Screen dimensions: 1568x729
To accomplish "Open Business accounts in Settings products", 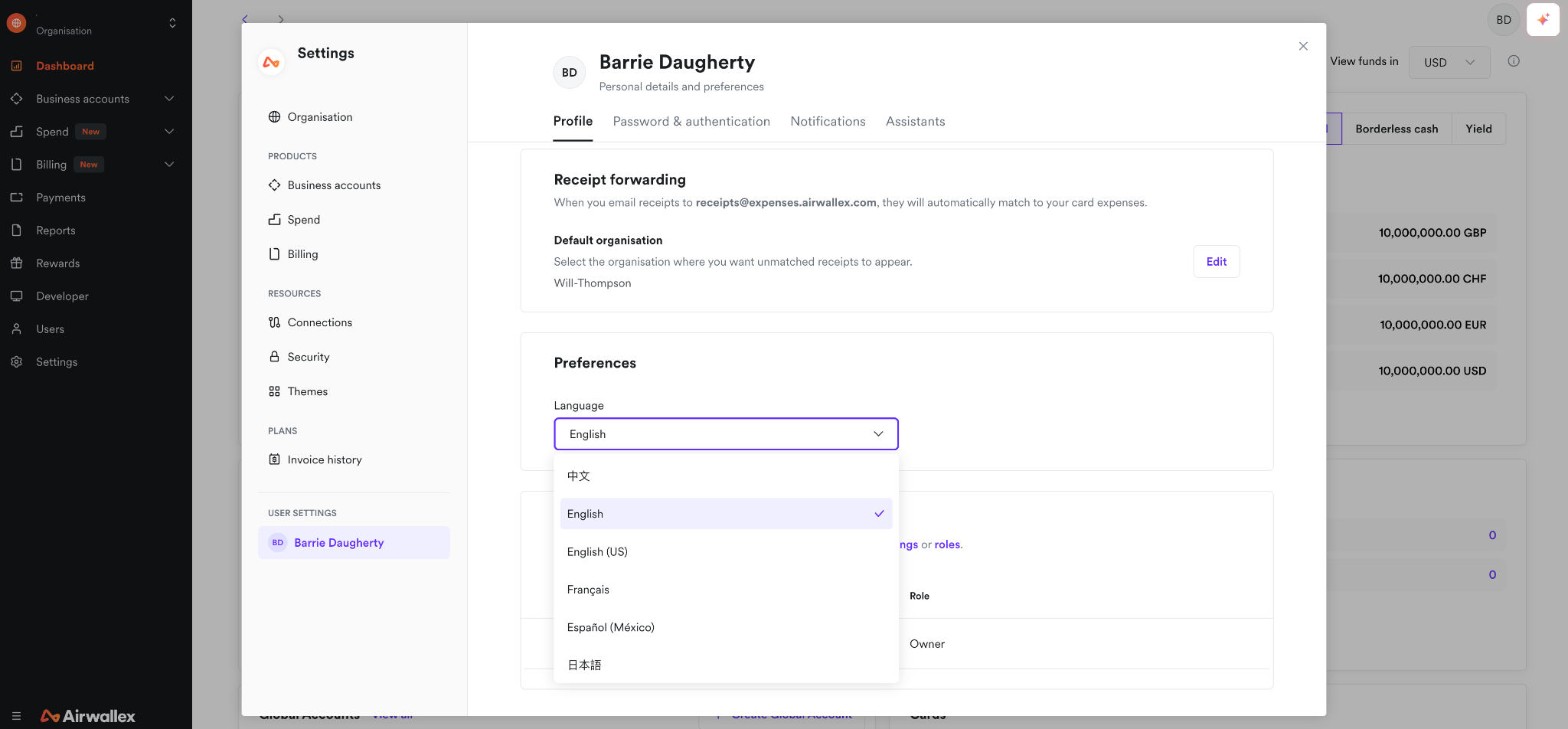I will pyautogui.click(x=354, y=185).
